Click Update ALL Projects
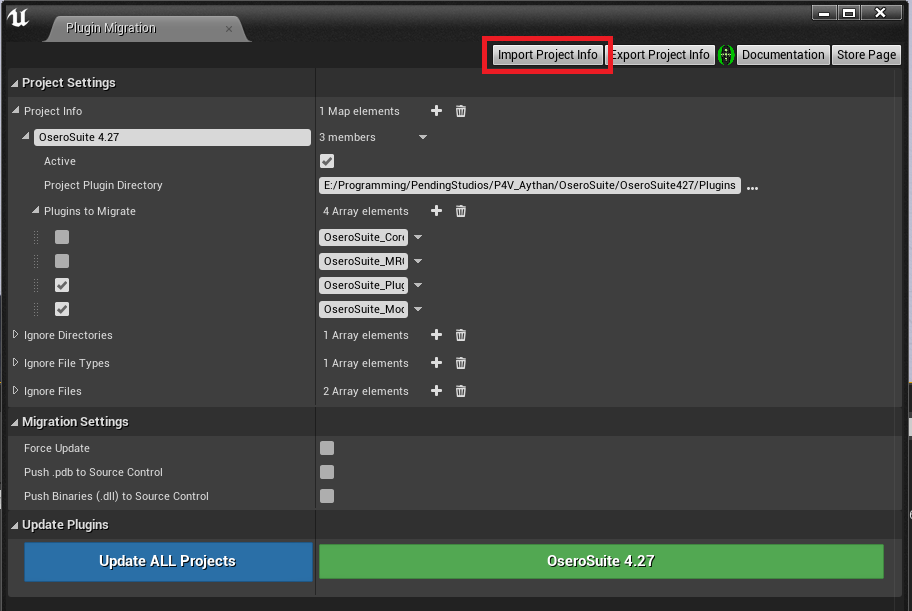 [x=168, y=561]
